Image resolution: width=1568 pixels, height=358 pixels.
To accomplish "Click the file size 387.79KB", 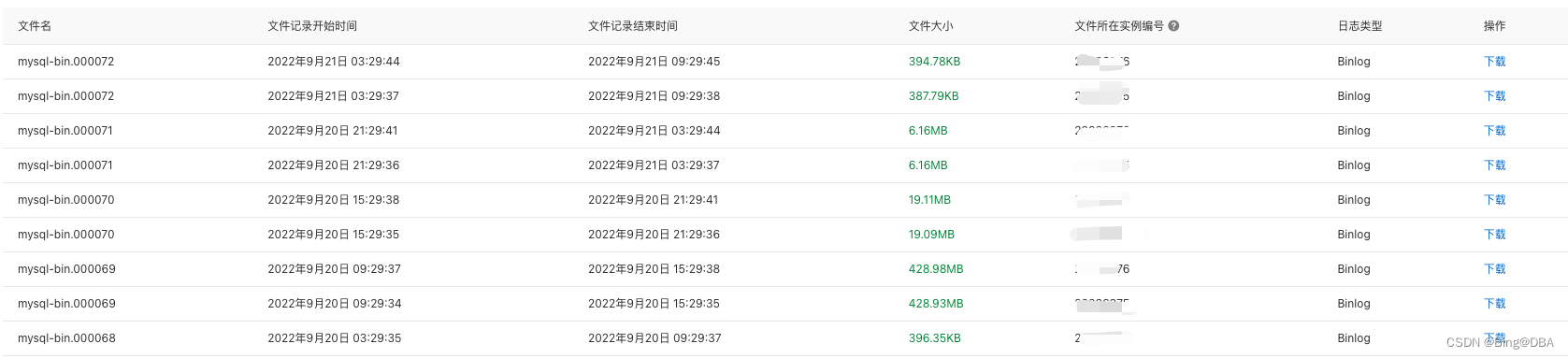I will coord(933,96).
